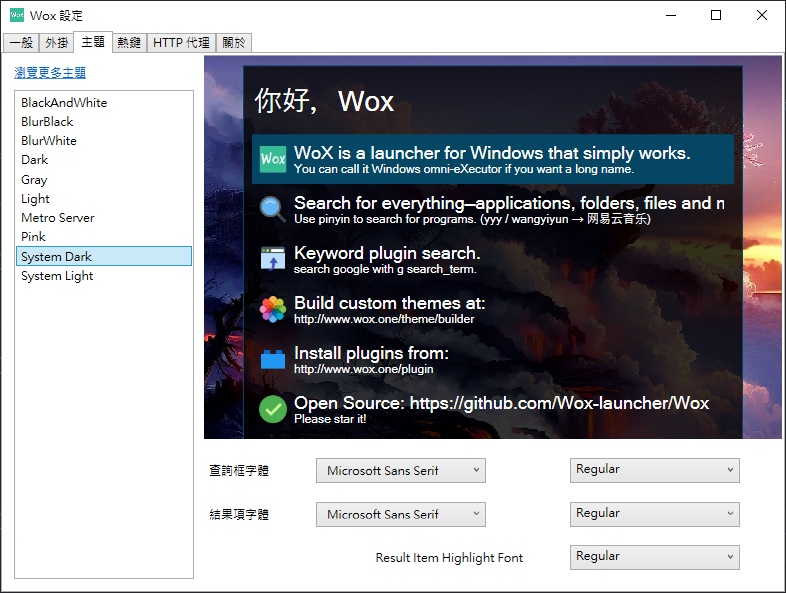
Task: Open the 結果項字體 Regular style dropdown
Action: [x=654, y=514]
